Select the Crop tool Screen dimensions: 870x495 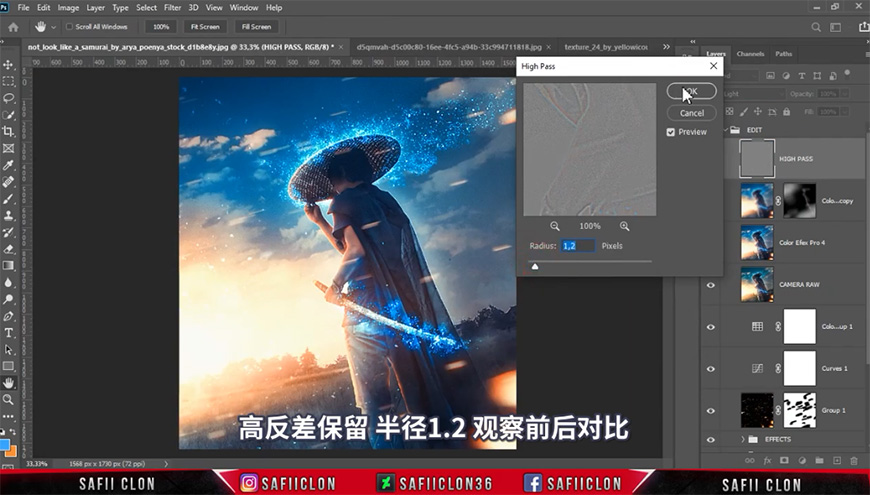click(x=8, y=132)
